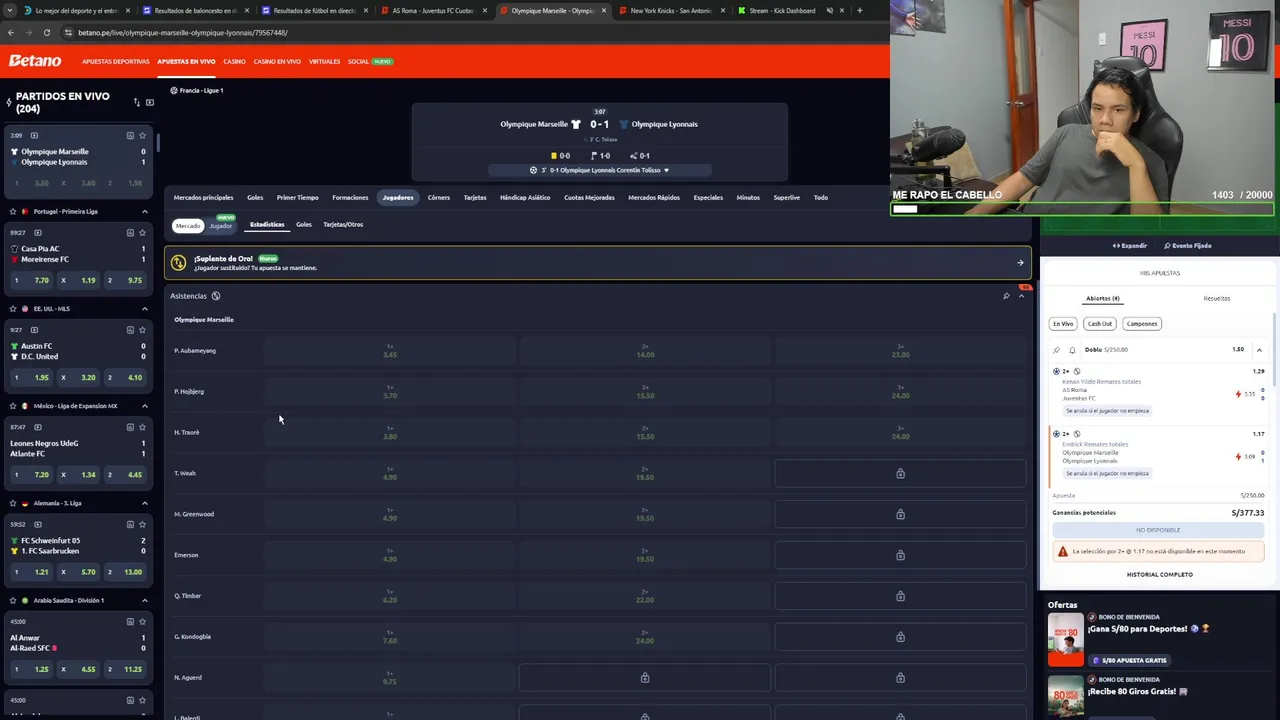Click the video icon next to 89:27 timer
Screen dimensions: 1280x720
38,232
